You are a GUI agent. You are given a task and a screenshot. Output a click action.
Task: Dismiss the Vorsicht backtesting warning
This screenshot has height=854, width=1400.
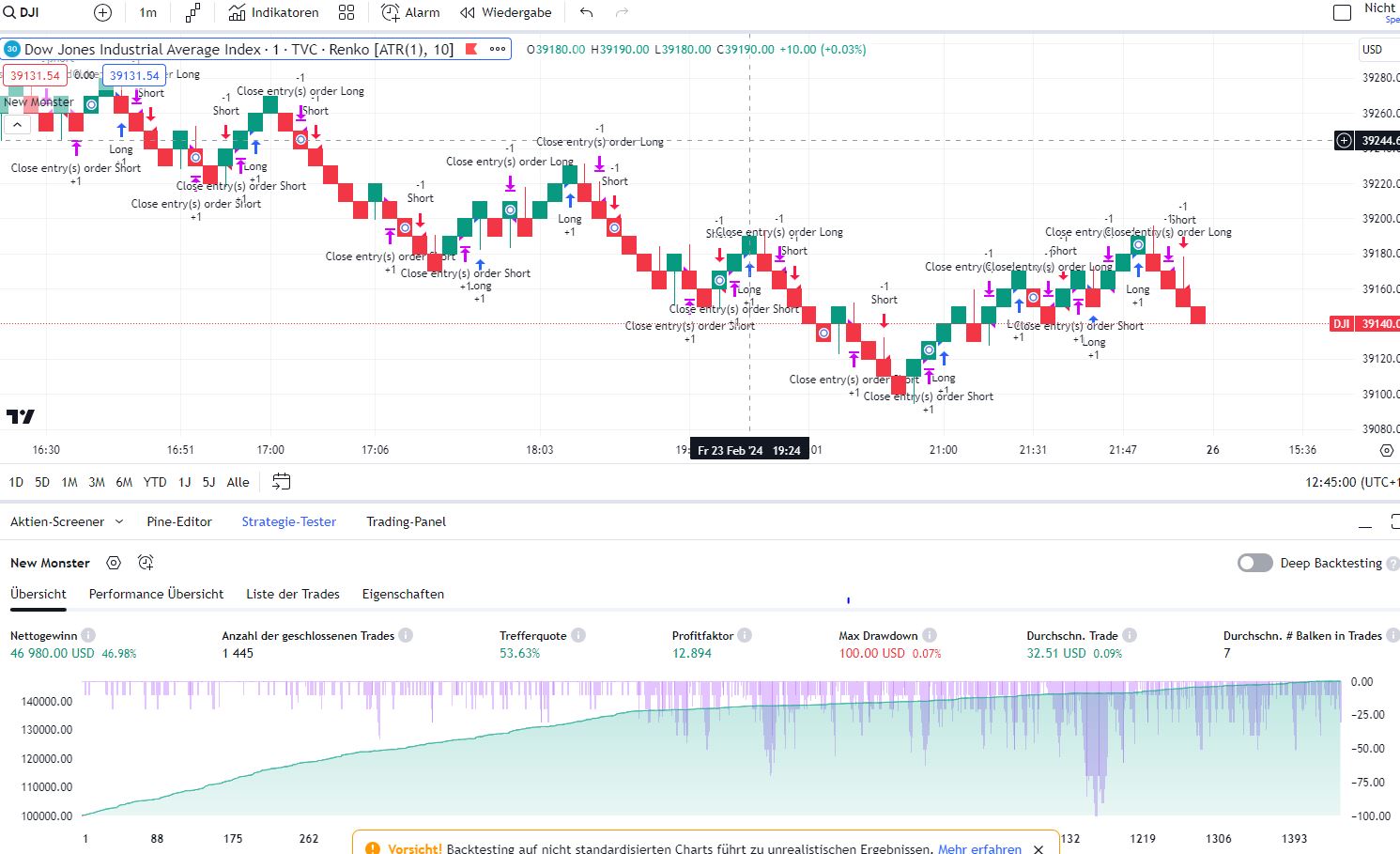(1038, 848)
